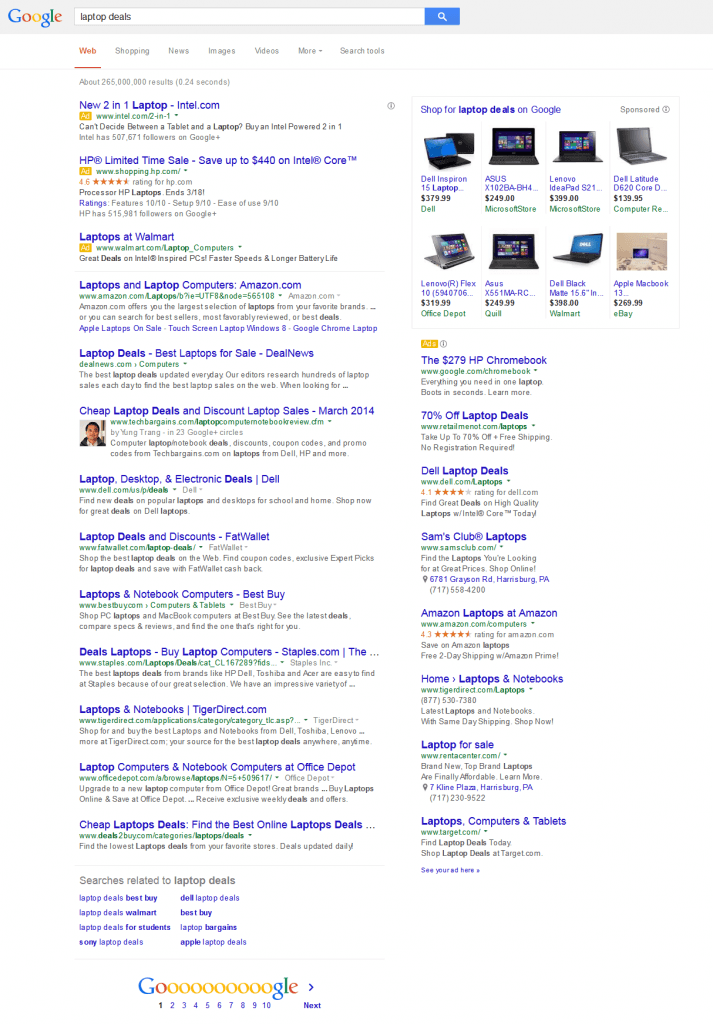The width and height of the screenshot is (713, 1024).
Task: Open Laptop, Desktop, & Electronic Deals Dell
Action: point(179,479)
